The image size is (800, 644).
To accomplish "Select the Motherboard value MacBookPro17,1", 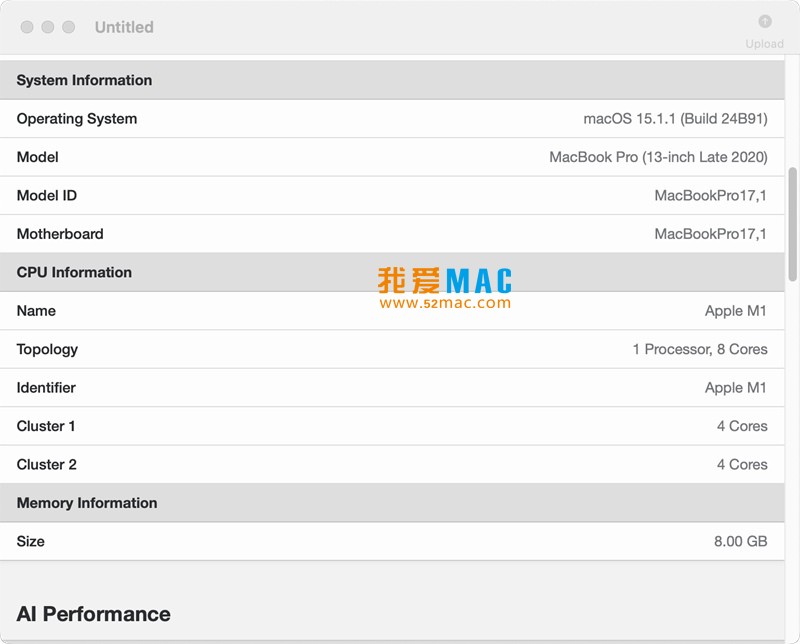I will [711, 234].
